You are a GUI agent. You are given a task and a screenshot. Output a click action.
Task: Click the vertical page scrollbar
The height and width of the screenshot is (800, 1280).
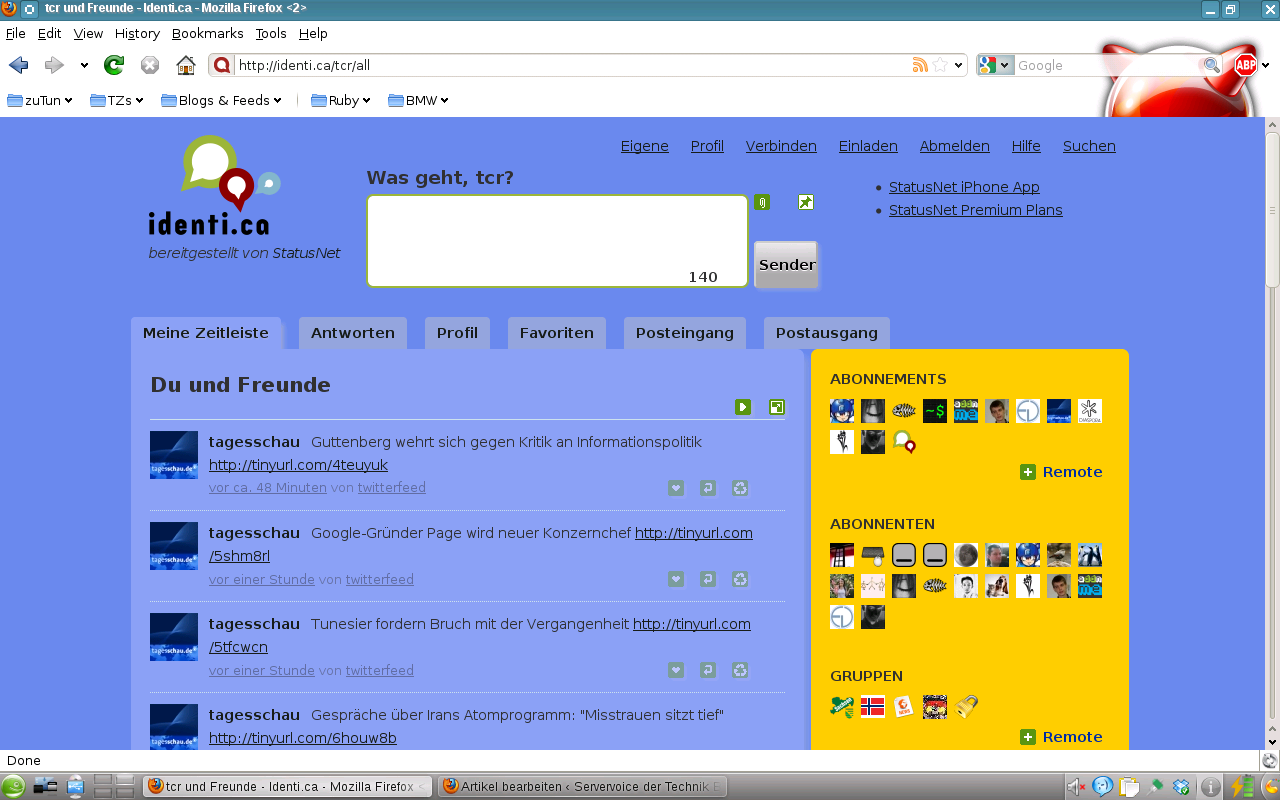(x=1272, y=430)
